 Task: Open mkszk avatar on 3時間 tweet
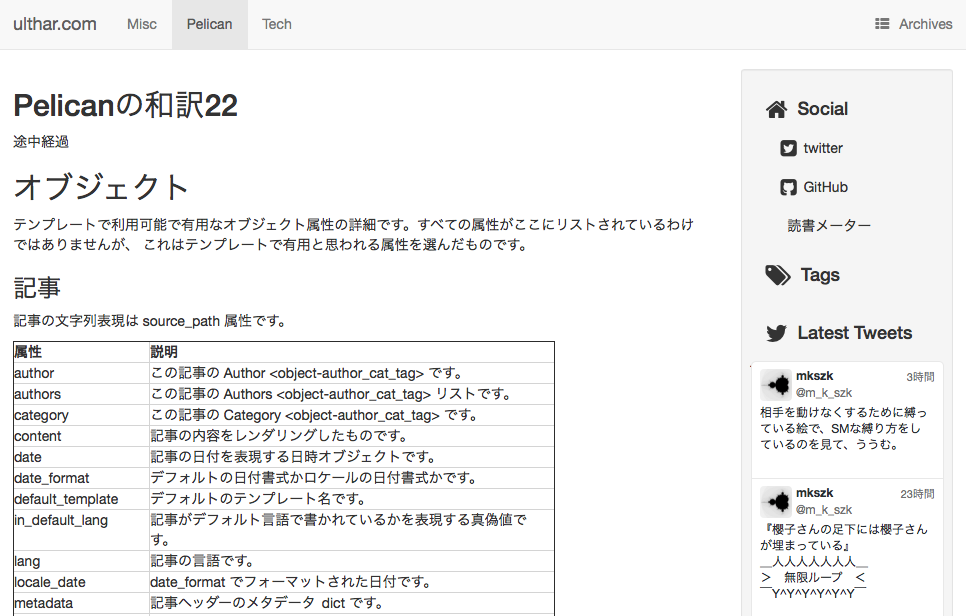776,385
